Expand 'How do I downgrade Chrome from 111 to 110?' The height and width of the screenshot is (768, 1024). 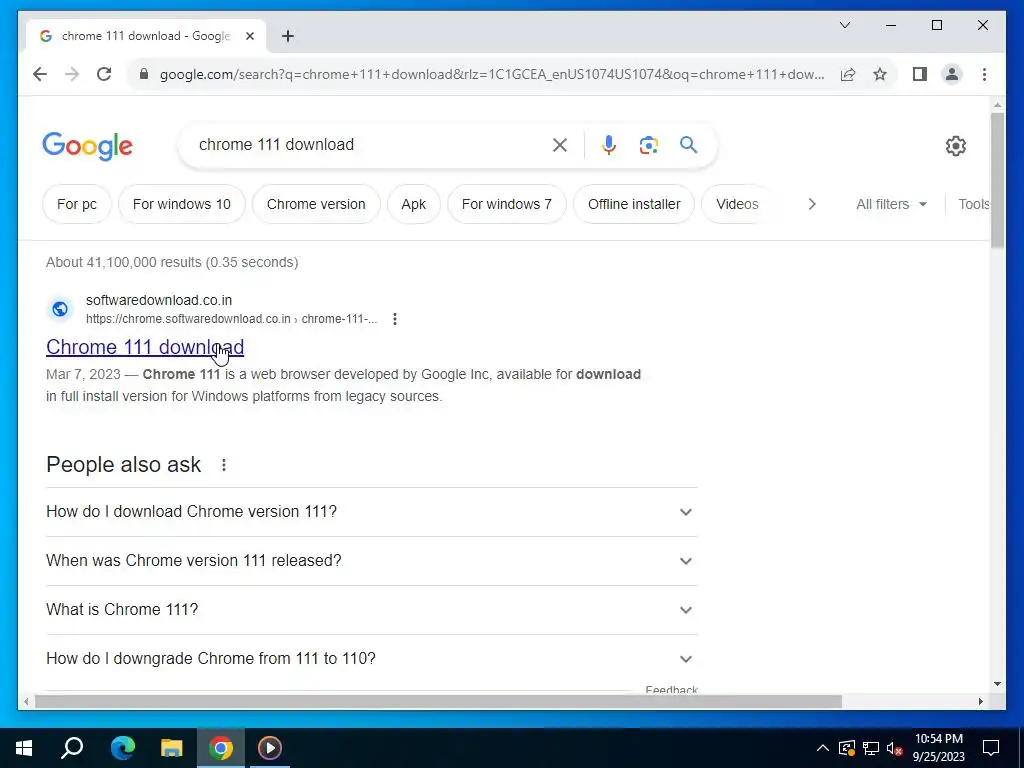click(372, 659)
